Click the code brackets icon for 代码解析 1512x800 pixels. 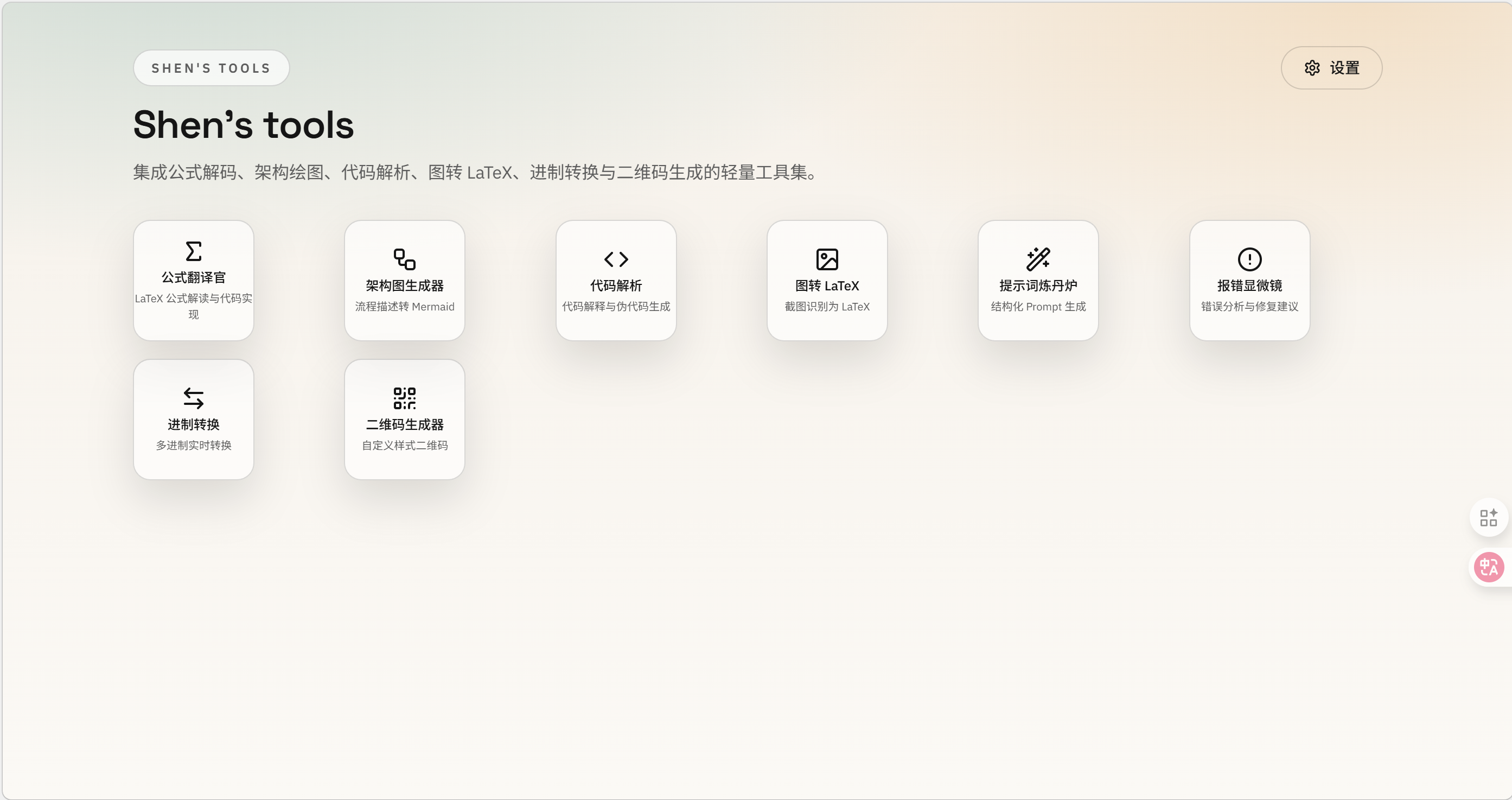click(616, 259)
